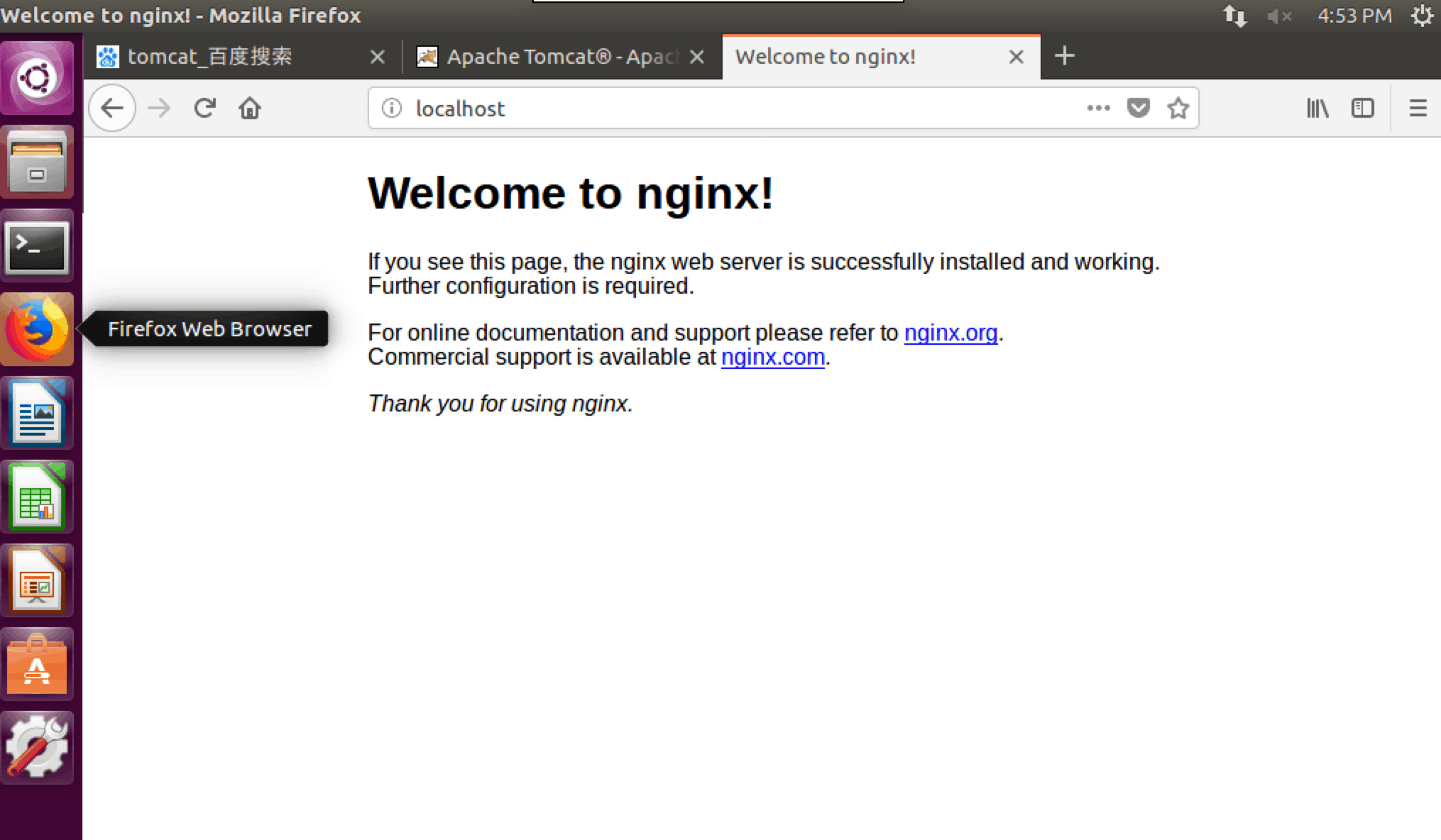
Task: Launch the Files manager from the dock
Action: 37,162
